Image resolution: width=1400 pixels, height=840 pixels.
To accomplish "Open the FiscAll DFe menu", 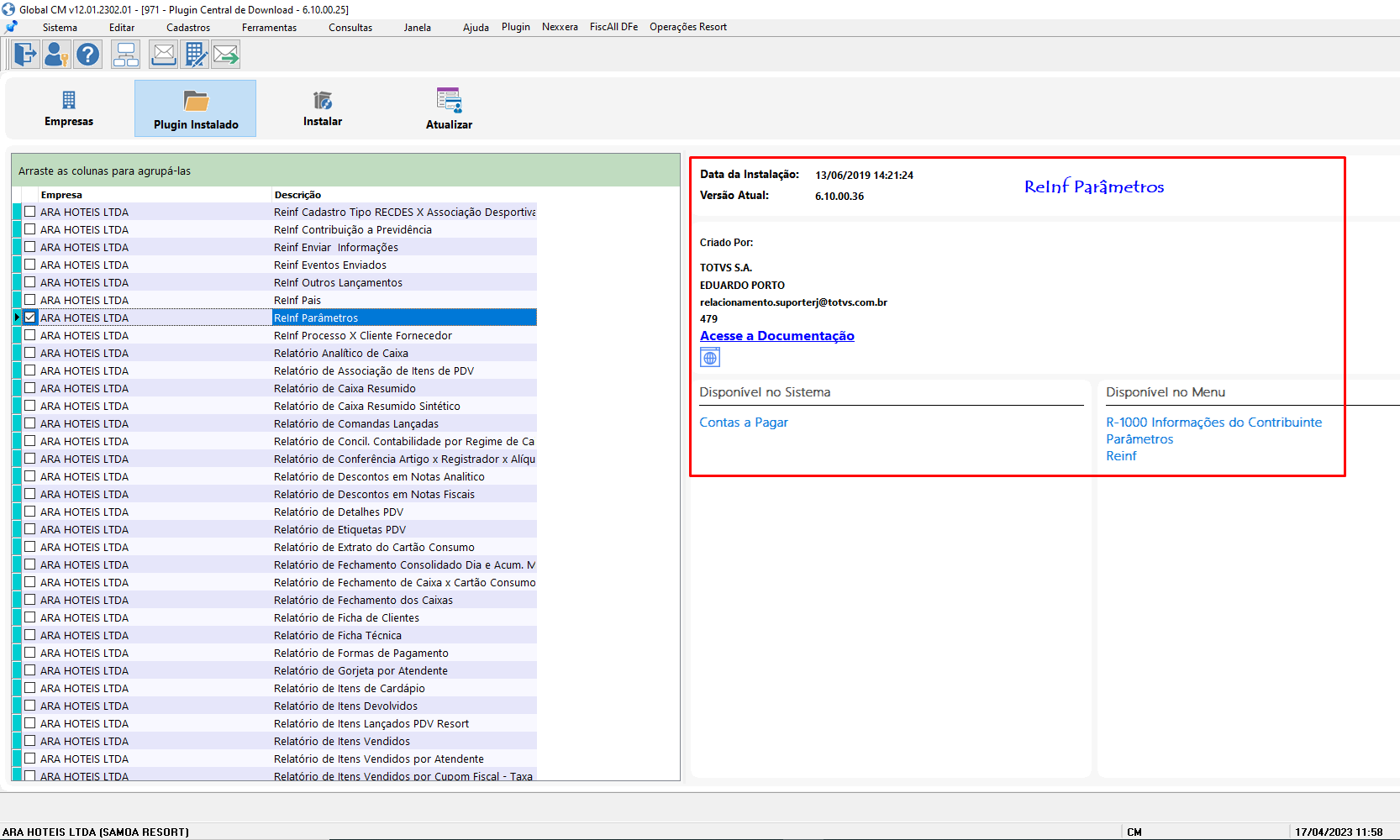I will [x=613, y=27].
